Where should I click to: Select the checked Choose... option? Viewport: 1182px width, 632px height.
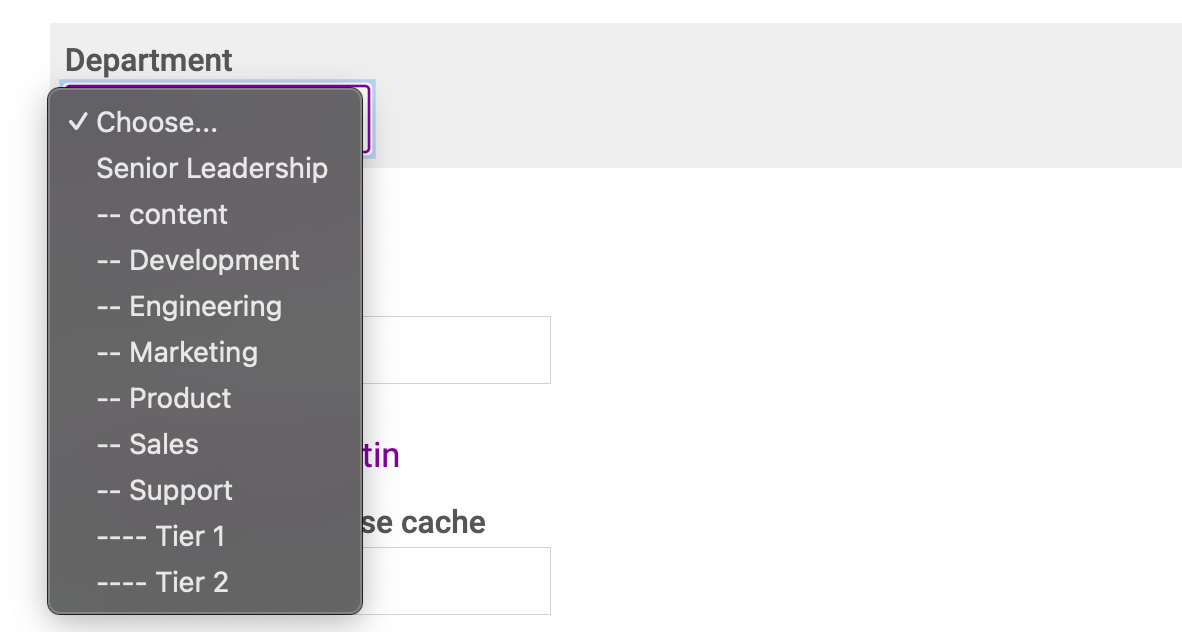[205, 122]
